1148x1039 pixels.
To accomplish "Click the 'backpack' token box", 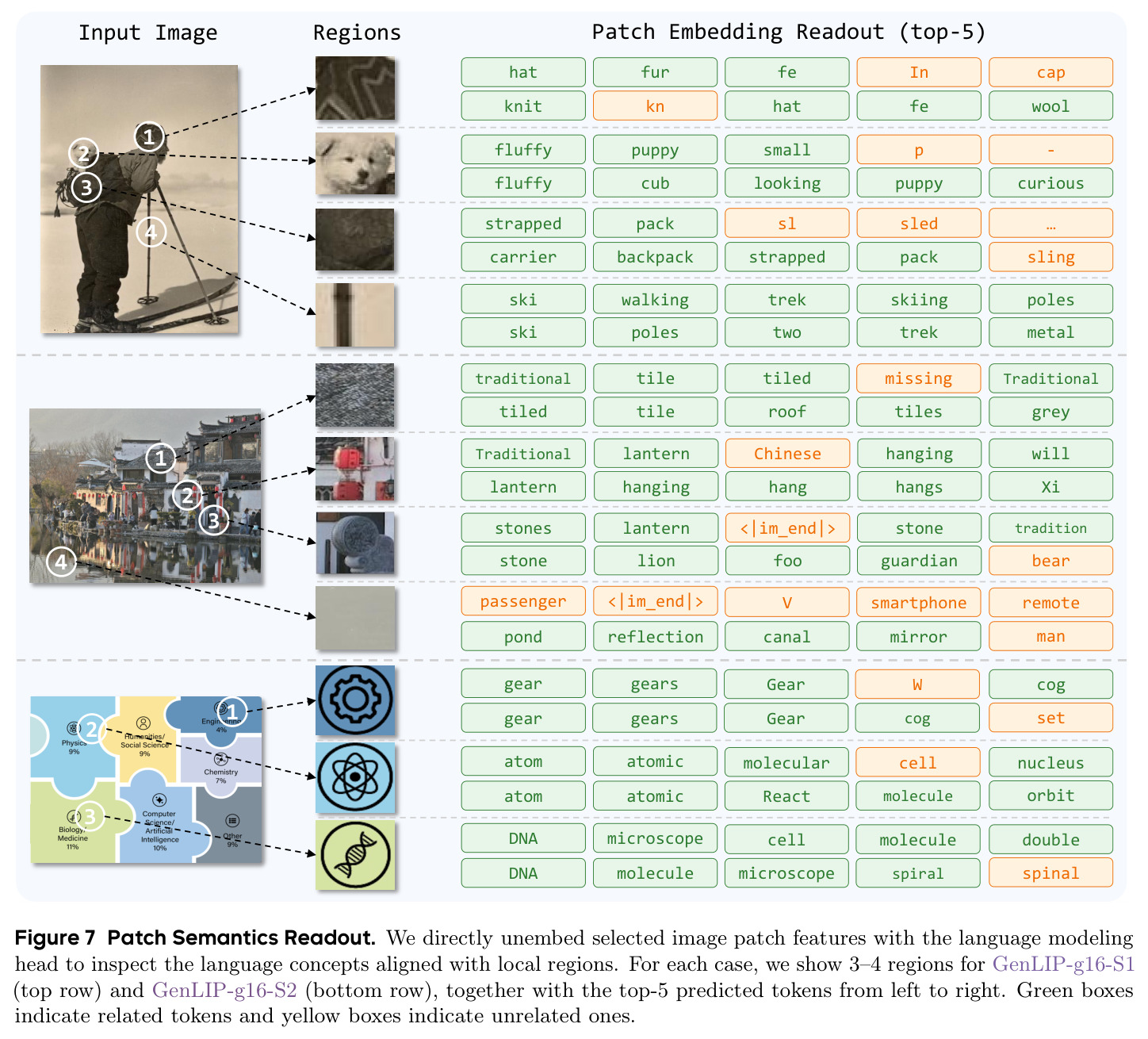I will click(655, 257).
